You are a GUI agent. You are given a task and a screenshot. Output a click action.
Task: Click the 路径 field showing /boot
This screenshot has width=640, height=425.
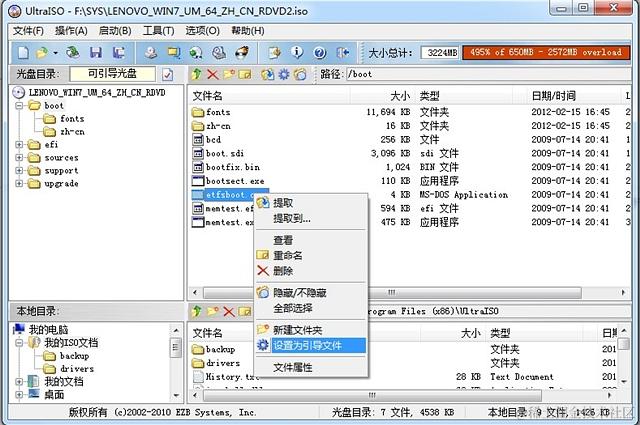click(487, 74)
